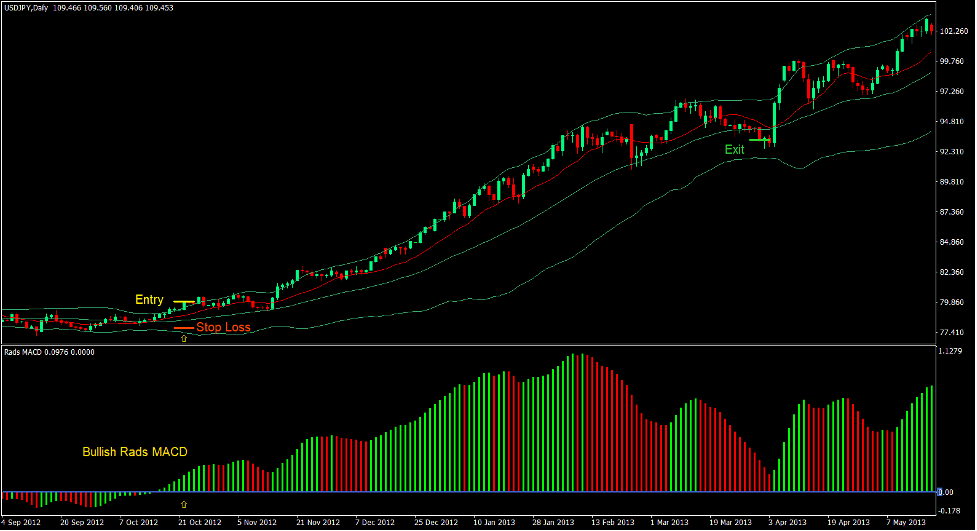Click the up arrow below Stop Loss
Screen dimensions: 977x531
click(x=183, y=340)
